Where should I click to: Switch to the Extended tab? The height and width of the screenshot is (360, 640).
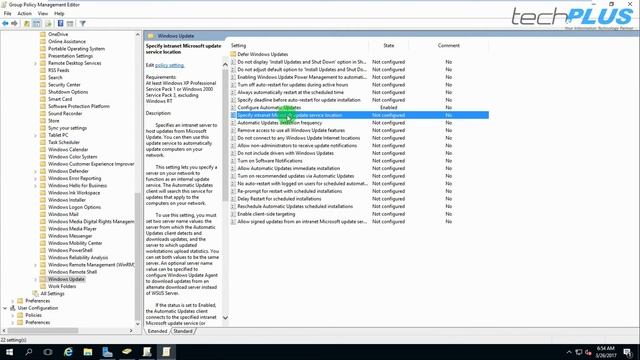coord(158,331)
